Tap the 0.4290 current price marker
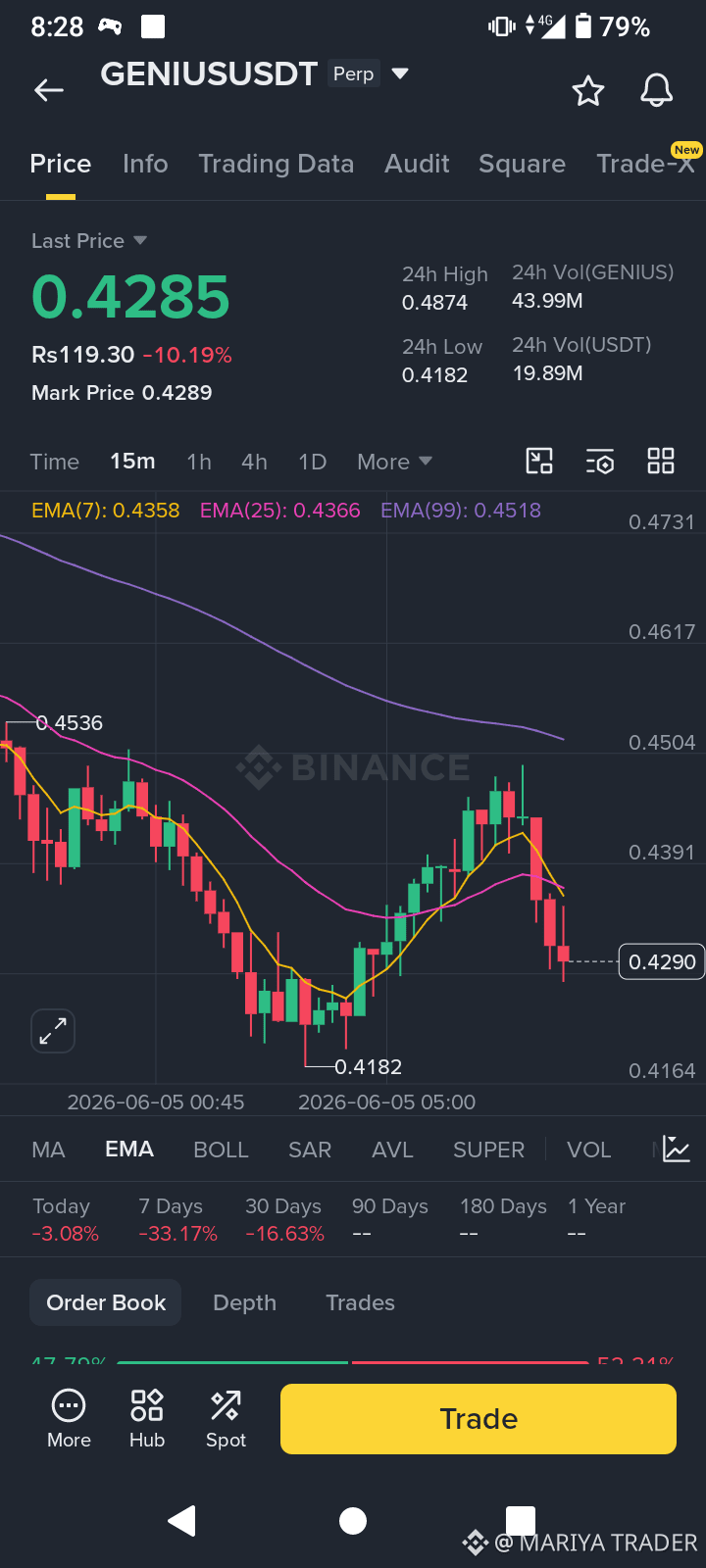This screenshot has width=706, height=1568. pyautogui.click(x=662, y=962)
